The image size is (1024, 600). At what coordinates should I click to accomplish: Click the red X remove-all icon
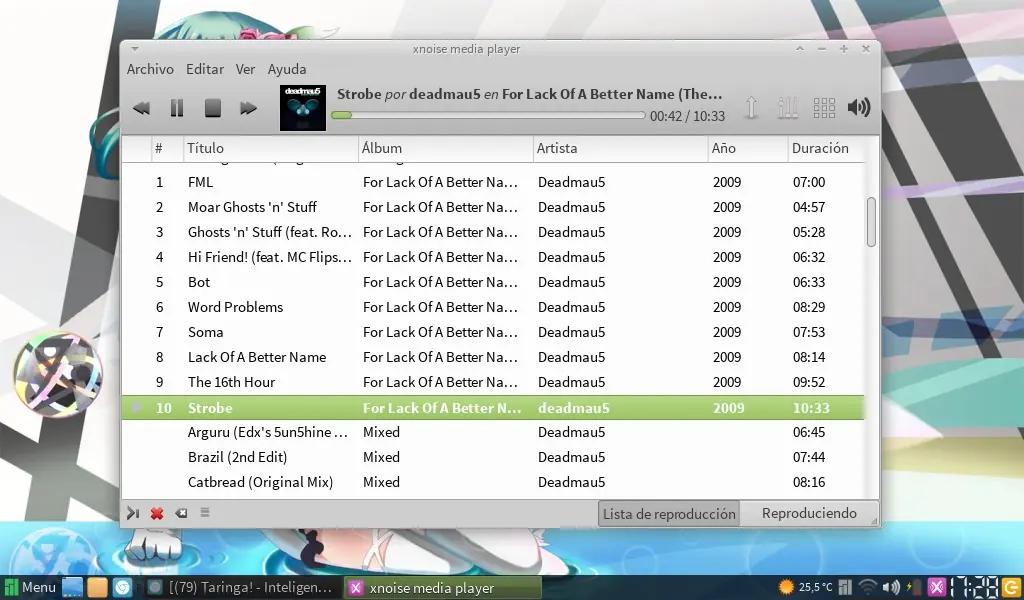pyautogui.click(x=157, y=513)
